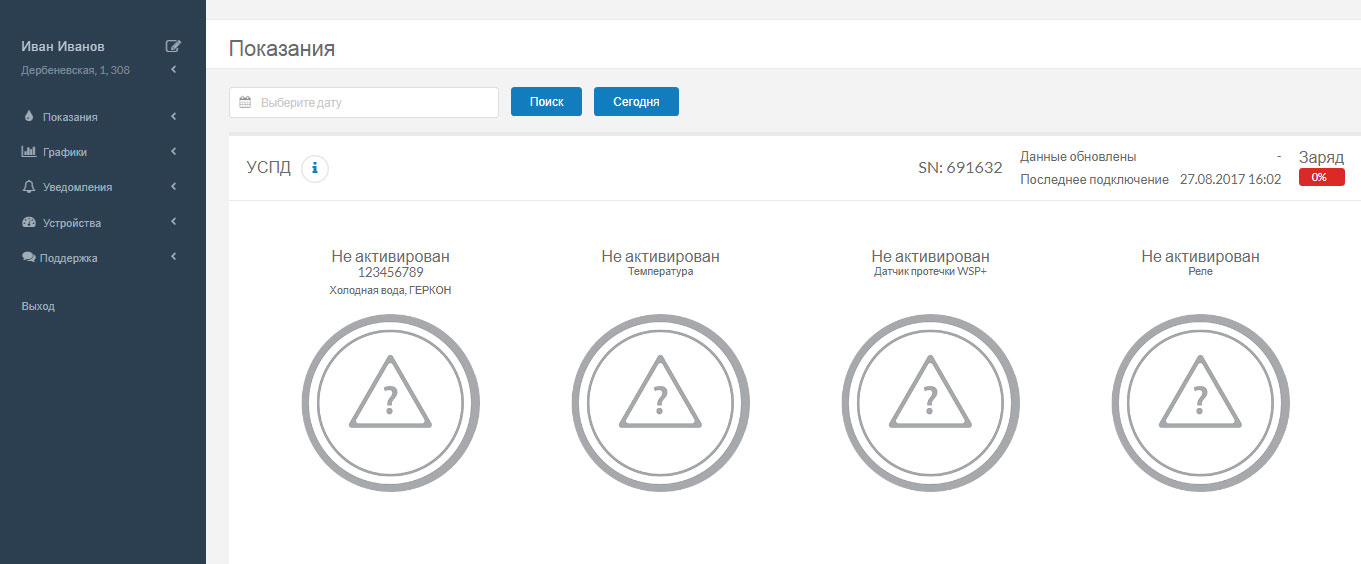The height and width of the screenshot is (564, 1361).
Task: Click the warning circle for Температура sensor
Action: coord(661,403)
